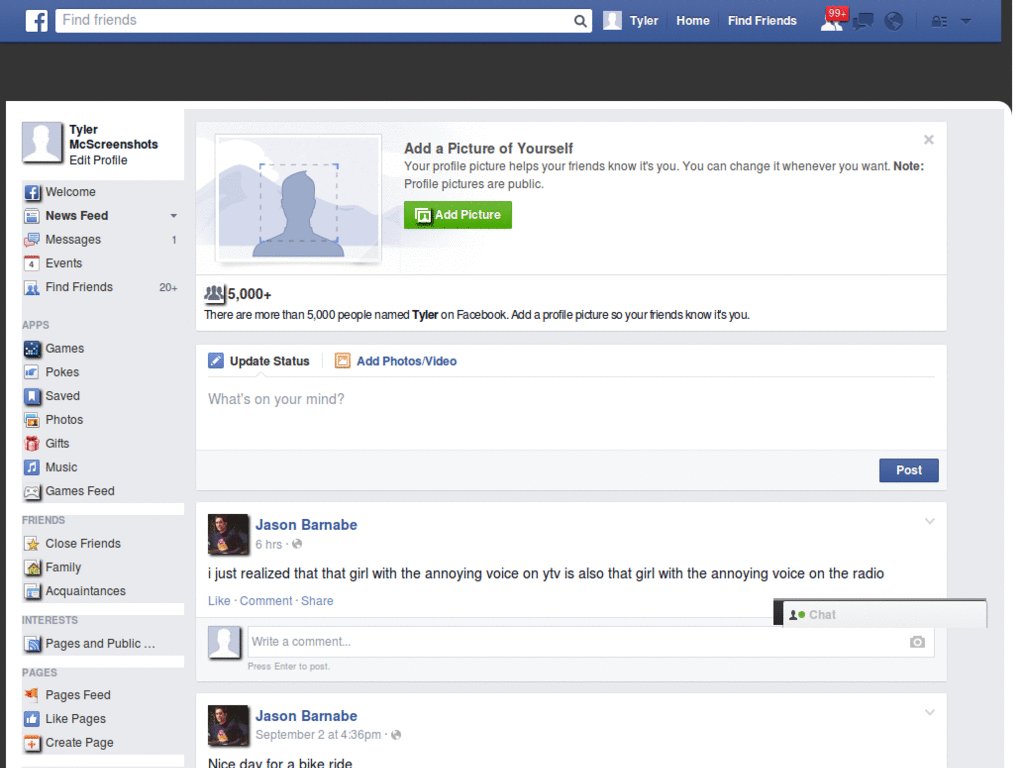Open the messages chat bubble icon in top bar
Image resolution: width=1024 pixels, height=768 pixels.
coord(863,21)
